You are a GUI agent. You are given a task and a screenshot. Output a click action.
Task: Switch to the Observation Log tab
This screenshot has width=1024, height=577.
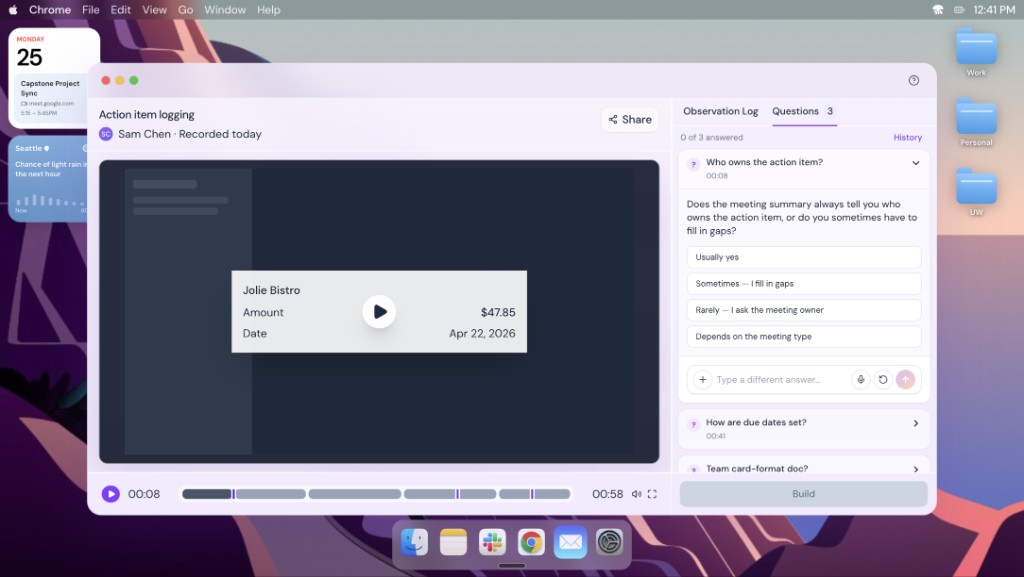coord(720,111)
